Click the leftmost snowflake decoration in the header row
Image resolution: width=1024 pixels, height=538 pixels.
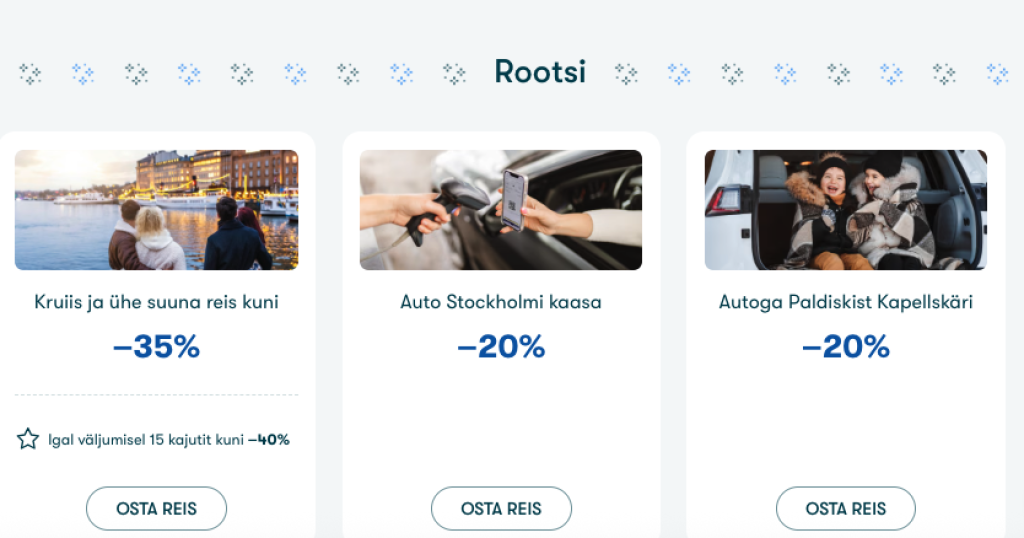(x=30, y=73)
